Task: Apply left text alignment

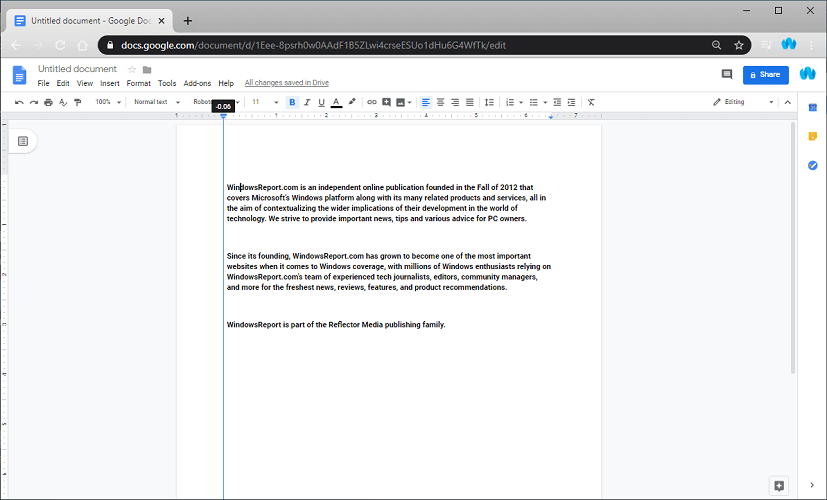Action: [426, 102]
